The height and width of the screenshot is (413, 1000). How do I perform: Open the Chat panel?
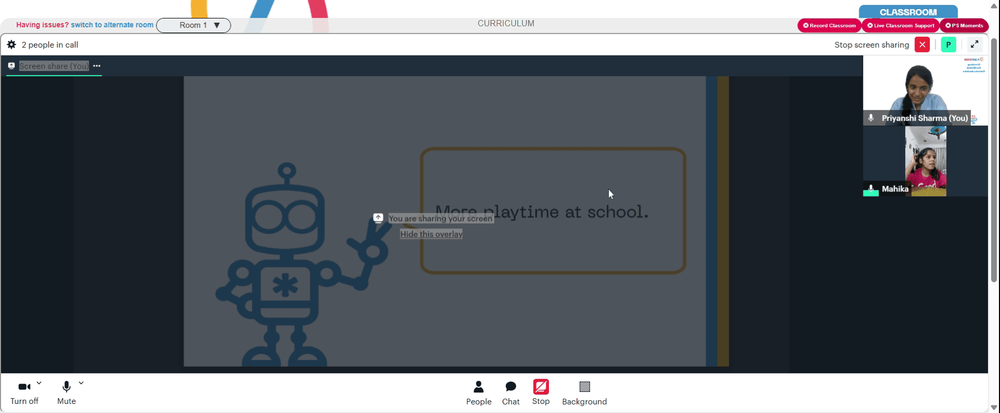(x=511, y=393)
